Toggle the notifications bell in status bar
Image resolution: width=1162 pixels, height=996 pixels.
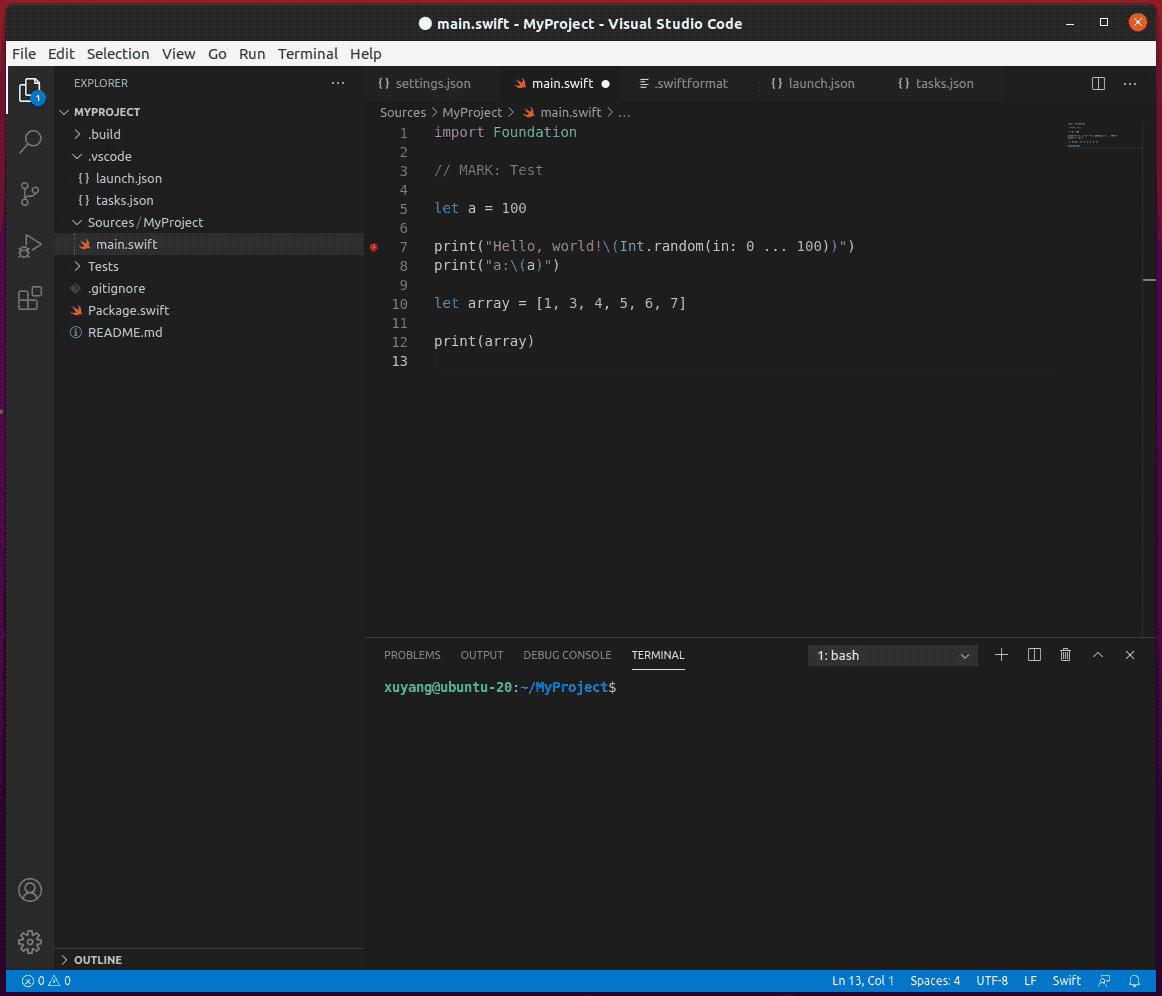point(1135,981)
